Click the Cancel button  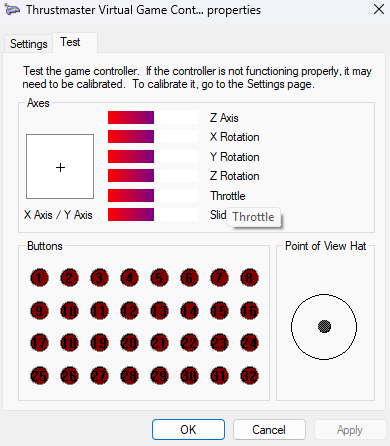coord(269,430)
